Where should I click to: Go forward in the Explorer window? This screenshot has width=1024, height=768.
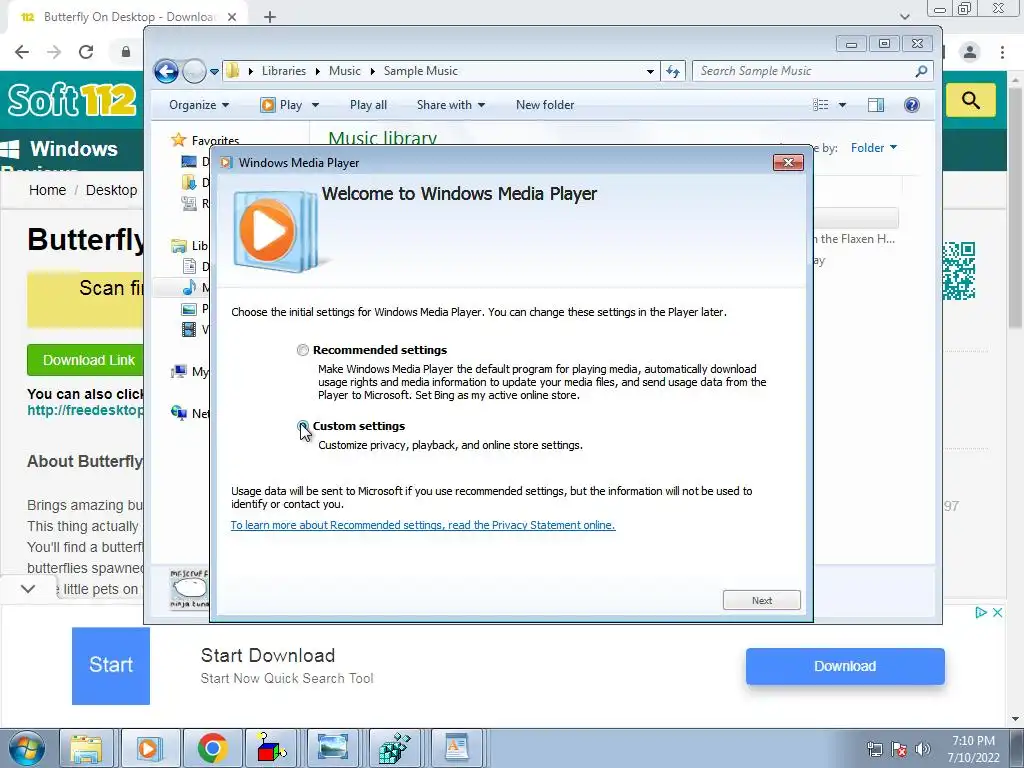194,71
